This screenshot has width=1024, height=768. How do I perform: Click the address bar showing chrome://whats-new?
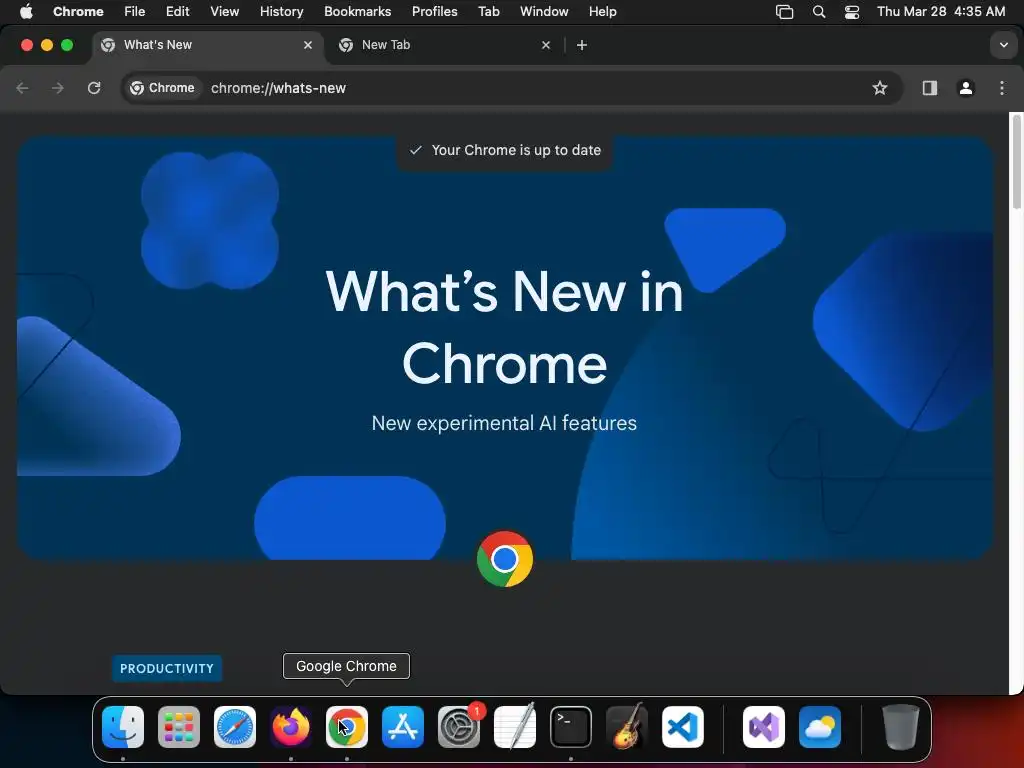(x=513, y=88)
